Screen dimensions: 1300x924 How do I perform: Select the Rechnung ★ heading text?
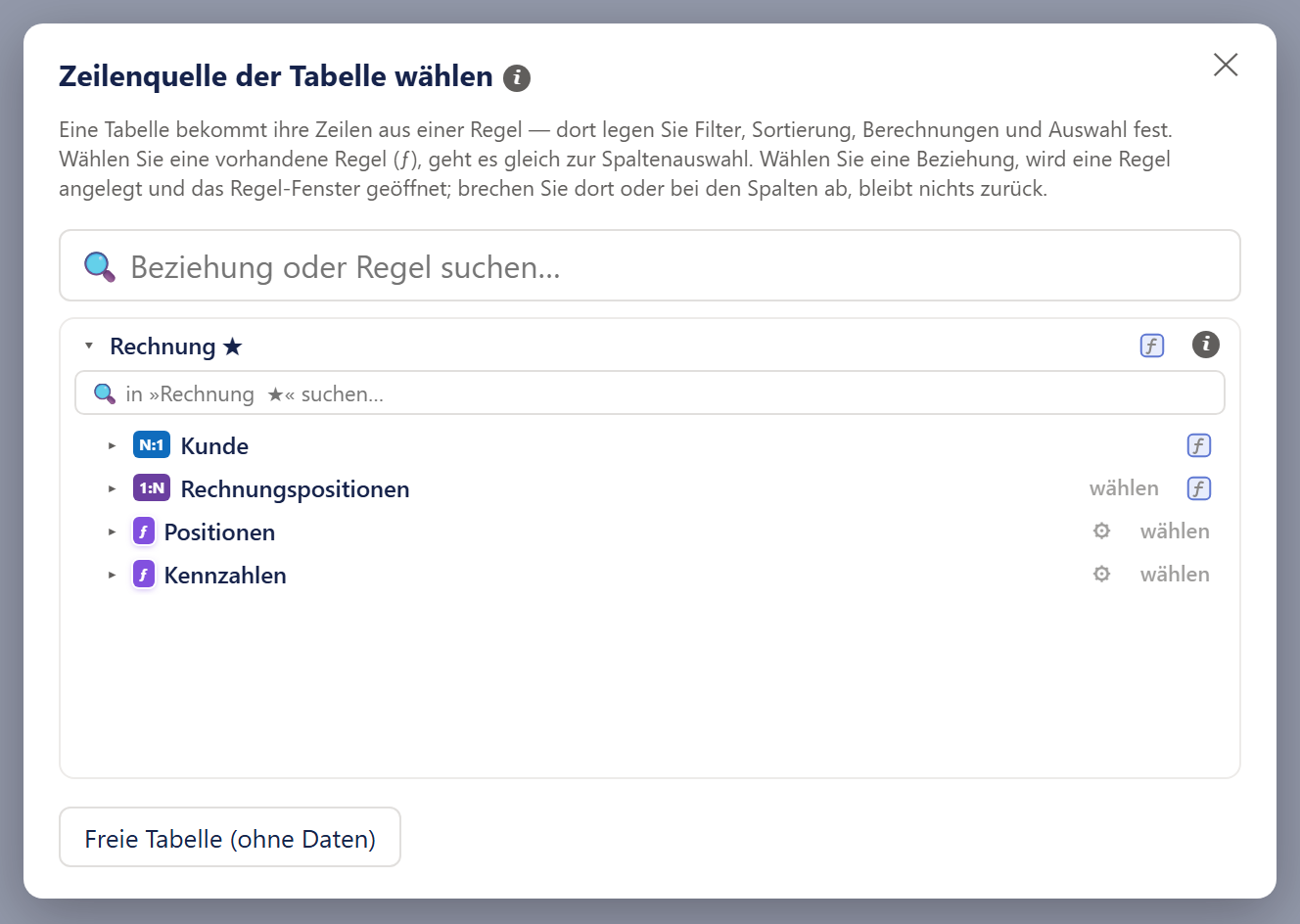coord(175,346)
